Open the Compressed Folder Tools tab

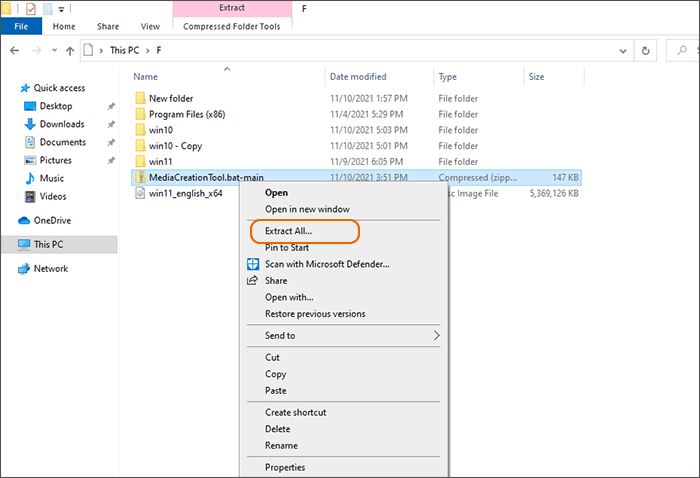232,26
